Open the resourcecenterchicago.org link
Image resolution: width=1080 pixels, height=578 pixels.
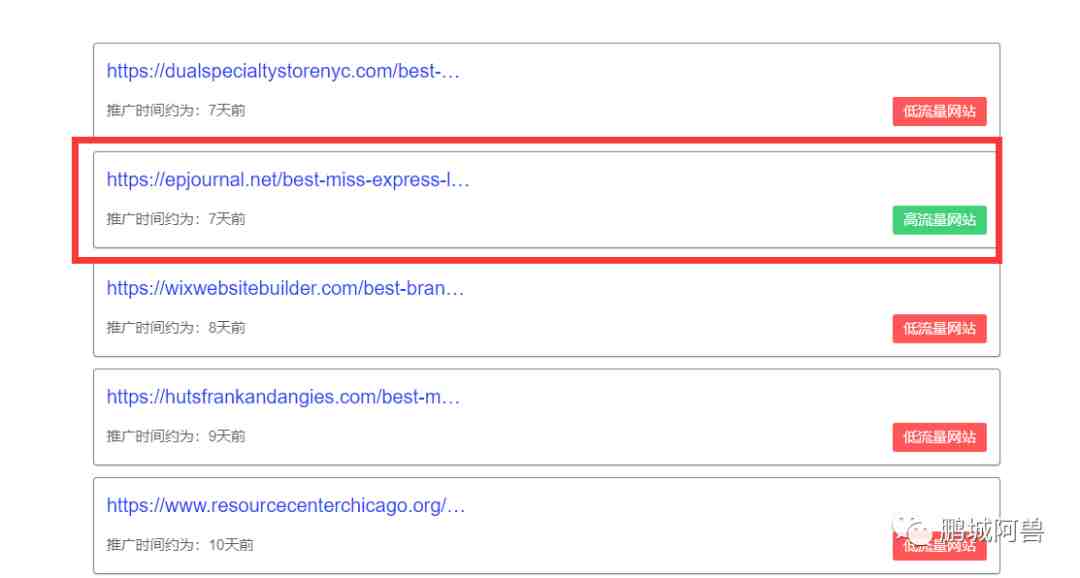286,506
